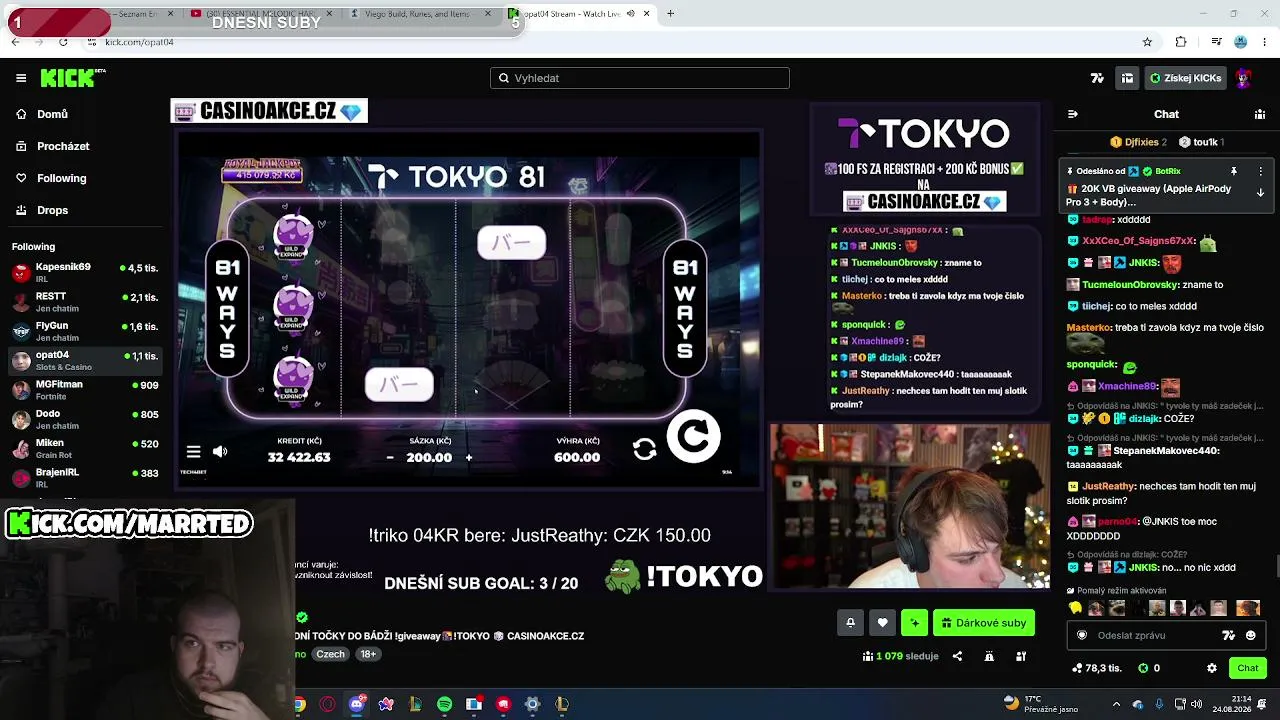Mute the slot game sound
Image resolution: width=1280 pixels, height=720 pixels.
[220, 452]
